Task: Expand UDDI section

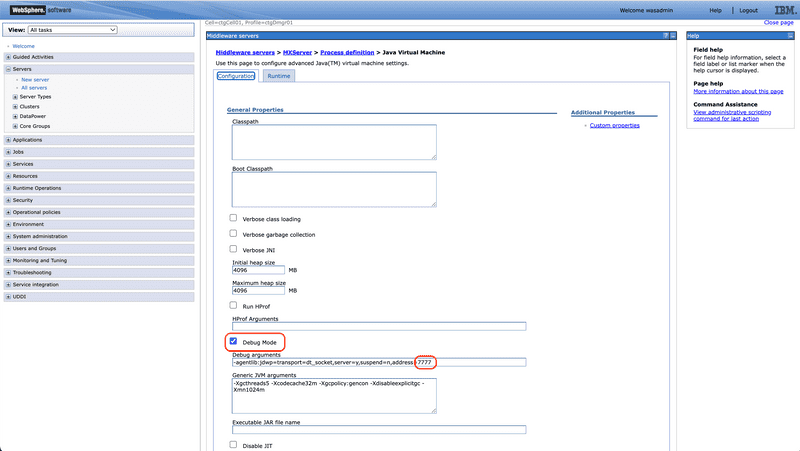Action: pos(8,297)
